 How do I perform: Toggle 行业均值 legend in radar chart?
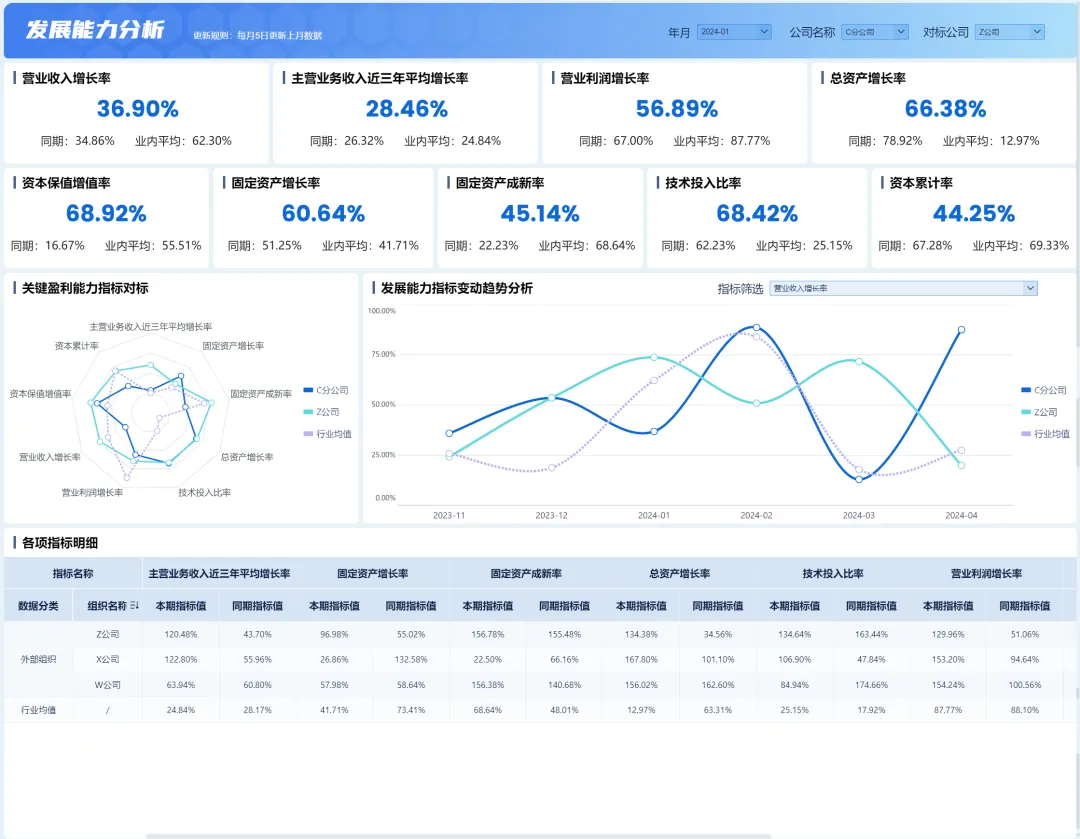pos(328,434)
